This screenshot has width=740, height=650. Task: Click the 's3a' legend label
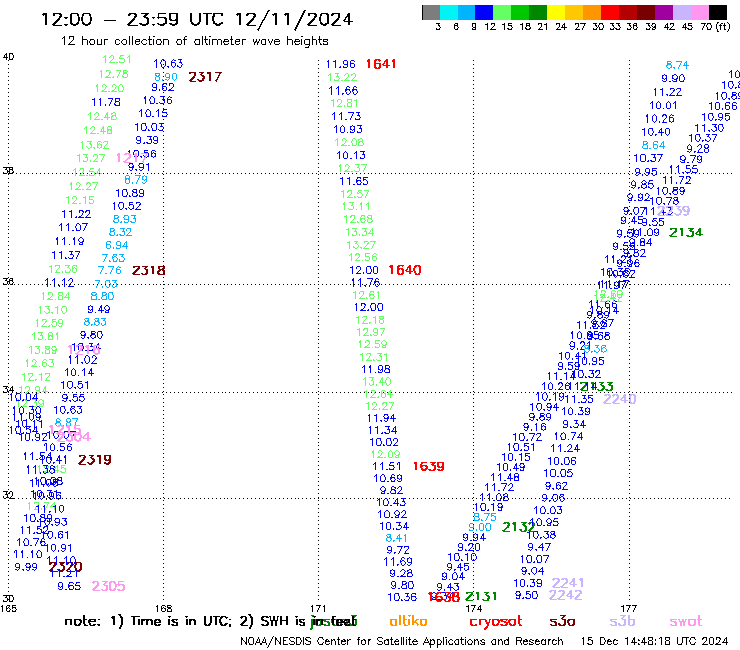(562, 621)
